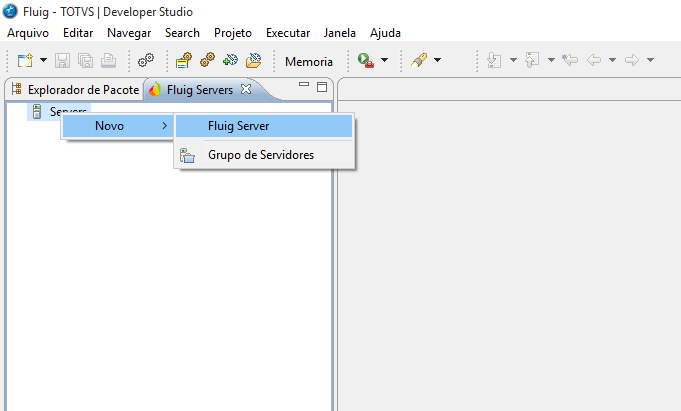681x411 pixels.
Task: Open the Search flashlight dropdown arrow
Action: point(437,60)
